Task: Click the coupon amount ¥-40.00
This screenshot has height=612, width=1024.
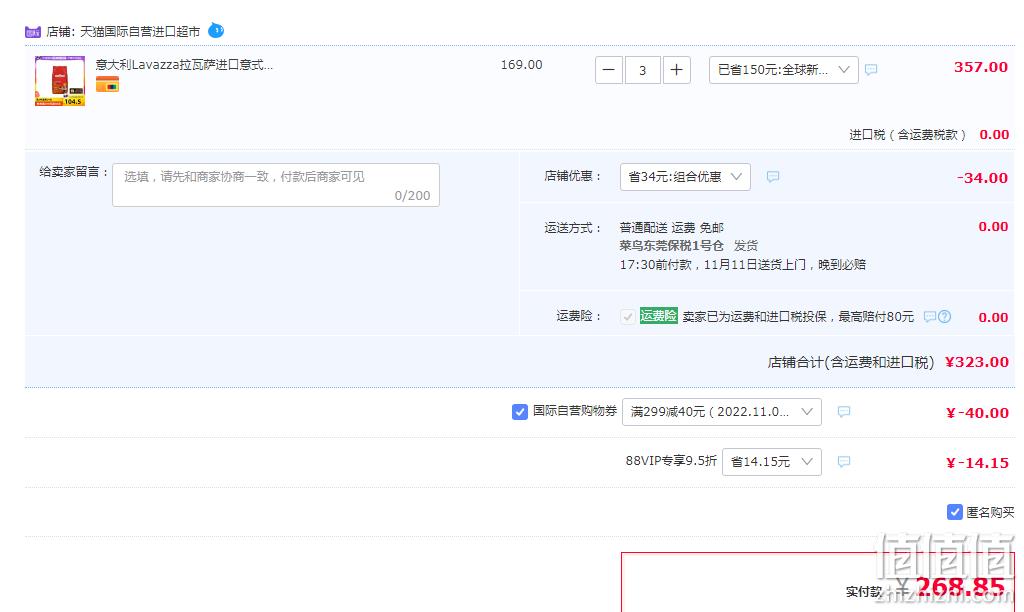Action: point(977,413)
